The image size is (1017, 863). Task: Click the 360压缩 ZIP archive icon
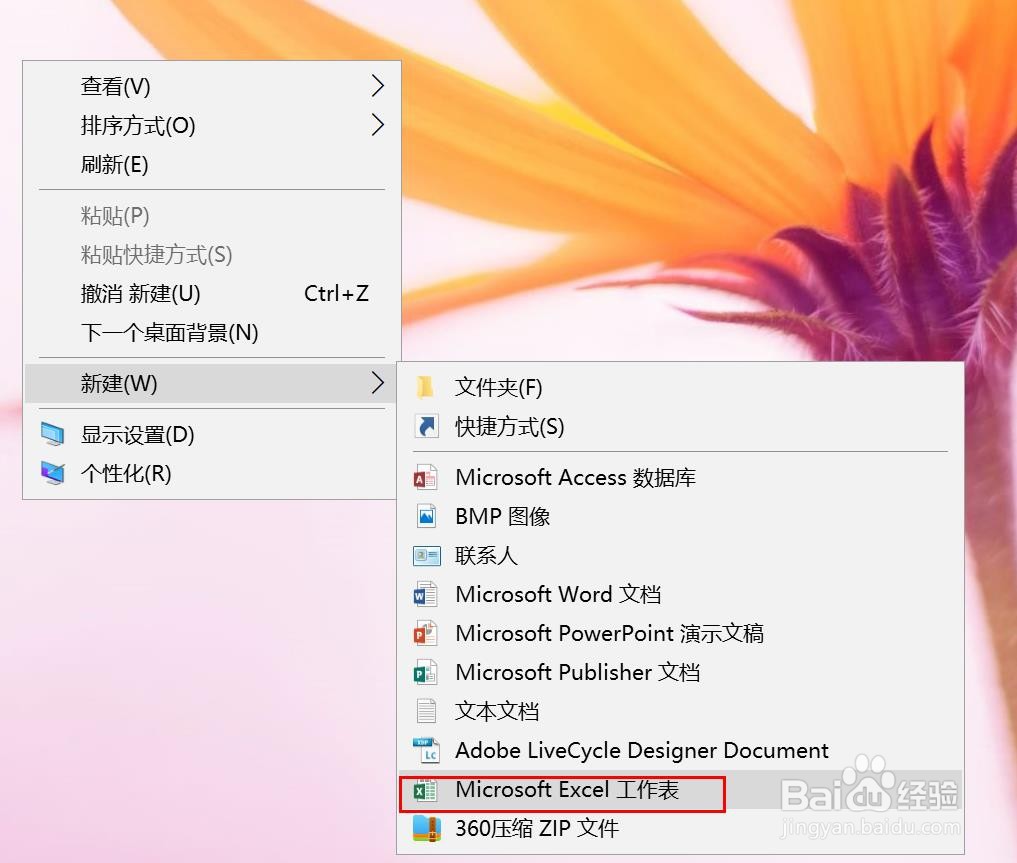(x=426, y=828)
